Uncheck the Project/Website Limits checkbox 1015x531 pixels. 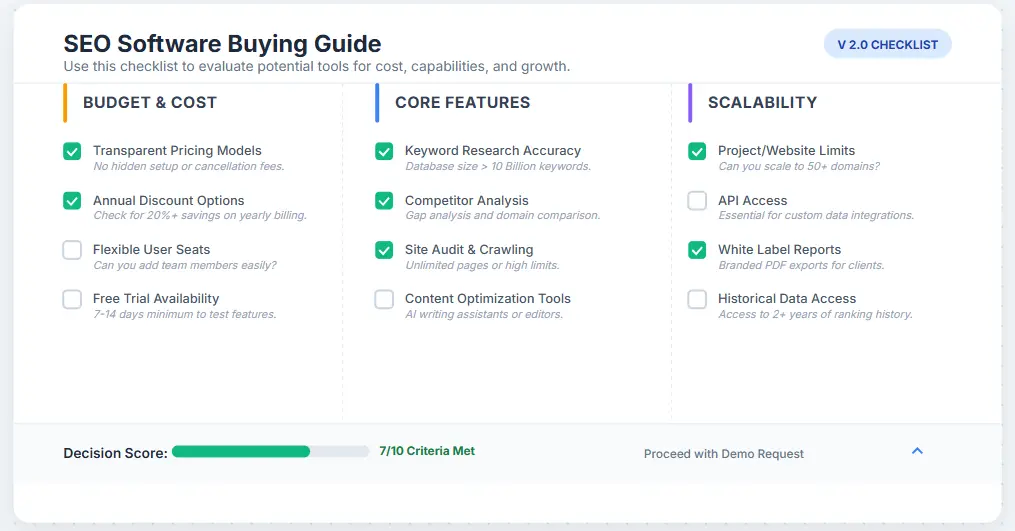[x=697, y=152]
